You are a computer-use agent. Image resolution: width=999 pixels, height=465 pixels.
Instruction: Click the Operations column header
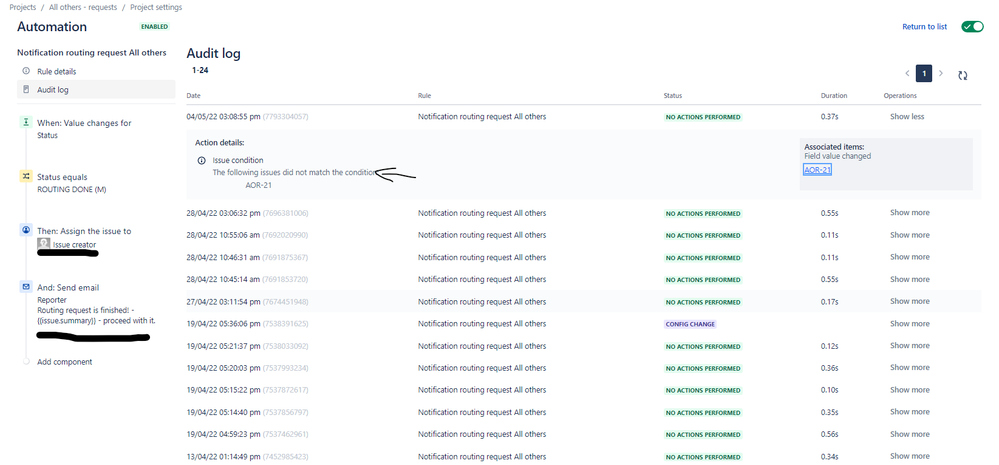[900, 96]
